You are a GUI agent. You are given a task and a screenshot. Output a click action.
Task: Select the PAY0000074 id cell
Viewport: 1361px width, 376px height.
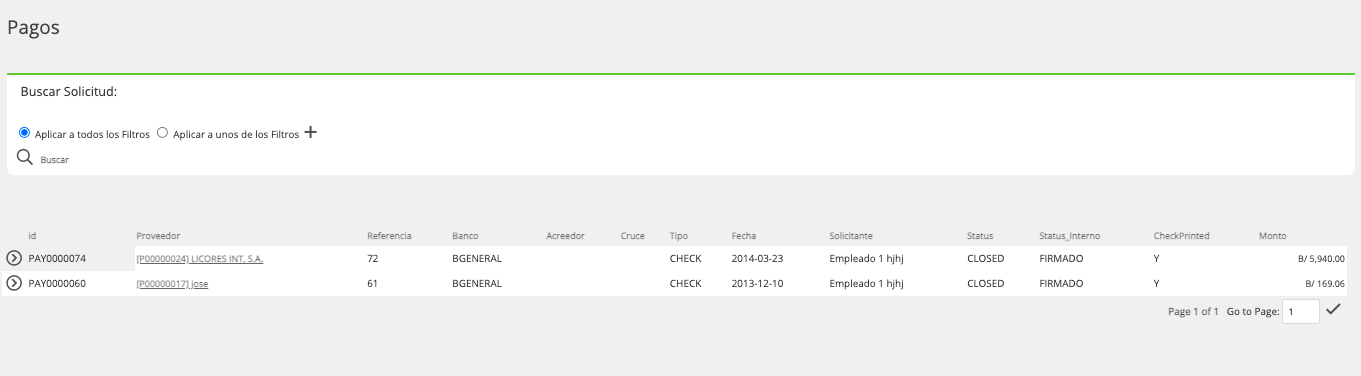pyautogui.click(x=57, y=258)
